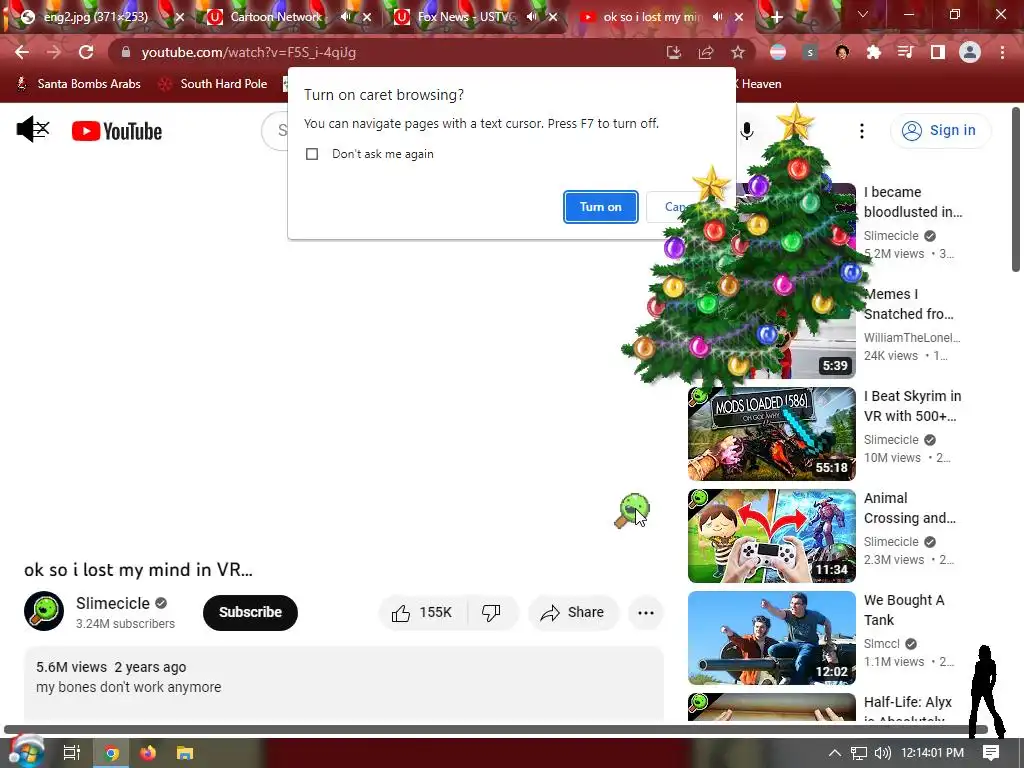Click Turn on button in dialog
The image size is (1024, 768).
pyautogui.click(x=600, y=207)
